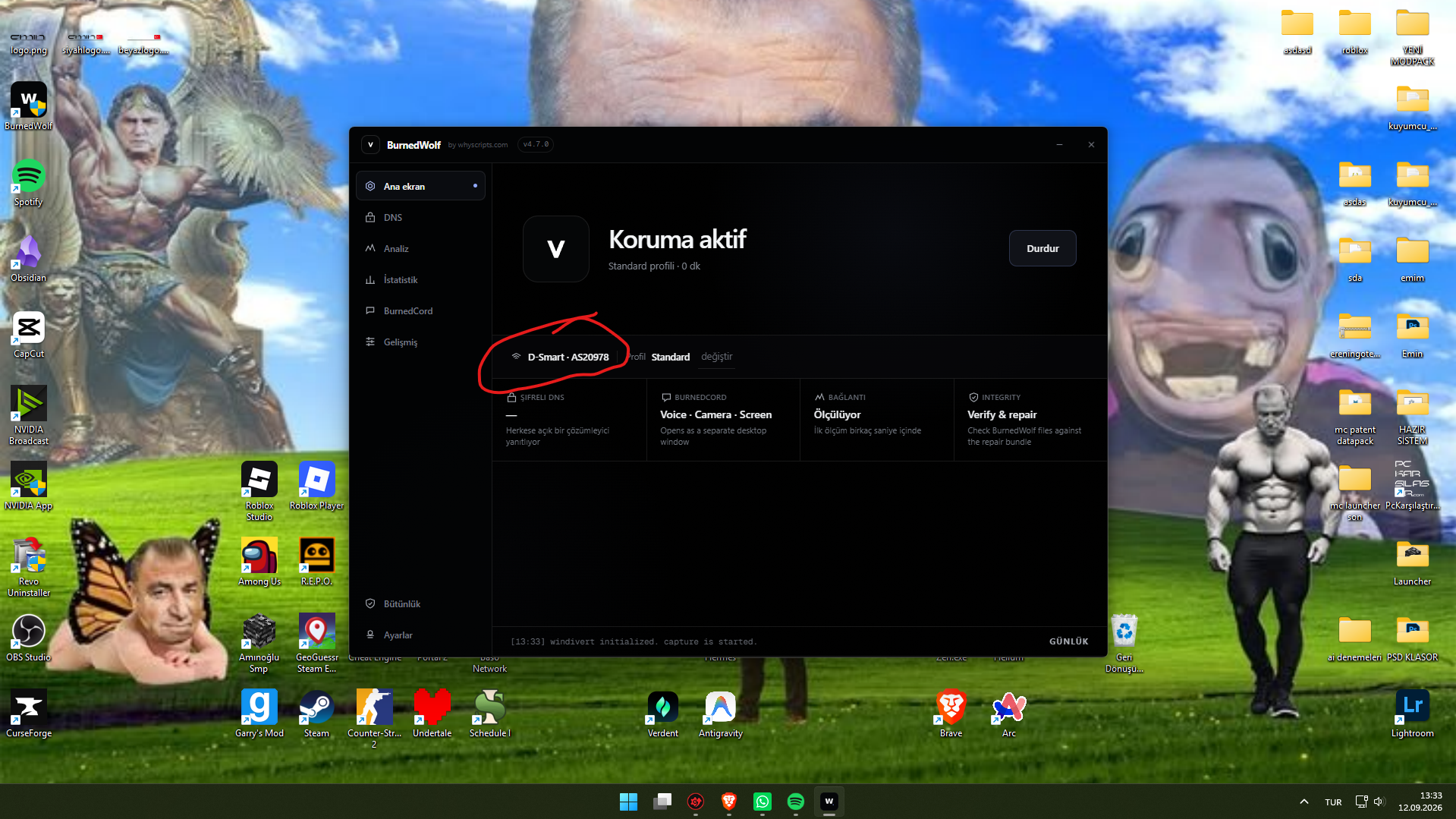The height and width of the screenshot is (819, 1456).
Task: Click the TUR language indicator
Action: [x=1333, y=802]
